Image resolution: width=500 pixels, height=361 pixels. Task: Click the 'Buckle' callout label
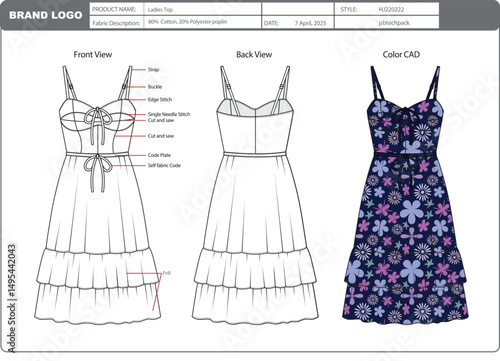(155, 87)
